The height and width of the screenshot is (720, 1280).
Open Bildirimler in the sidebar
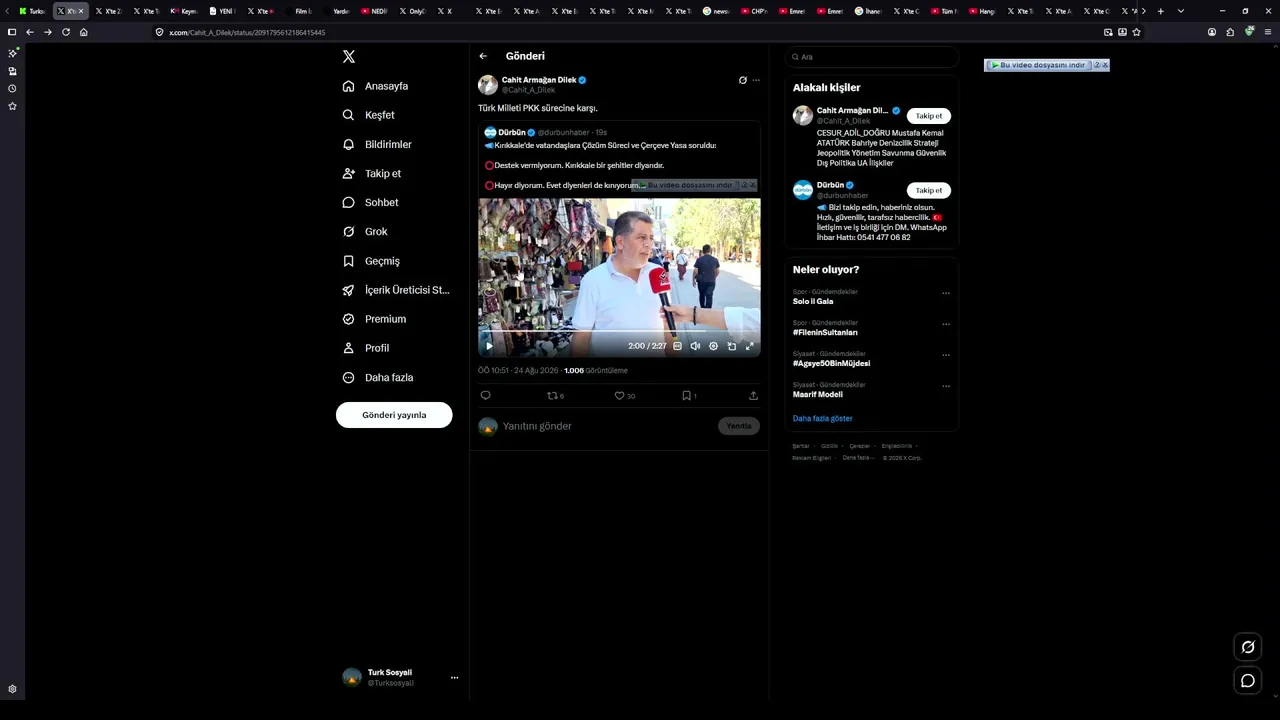(x=377, y=144)
